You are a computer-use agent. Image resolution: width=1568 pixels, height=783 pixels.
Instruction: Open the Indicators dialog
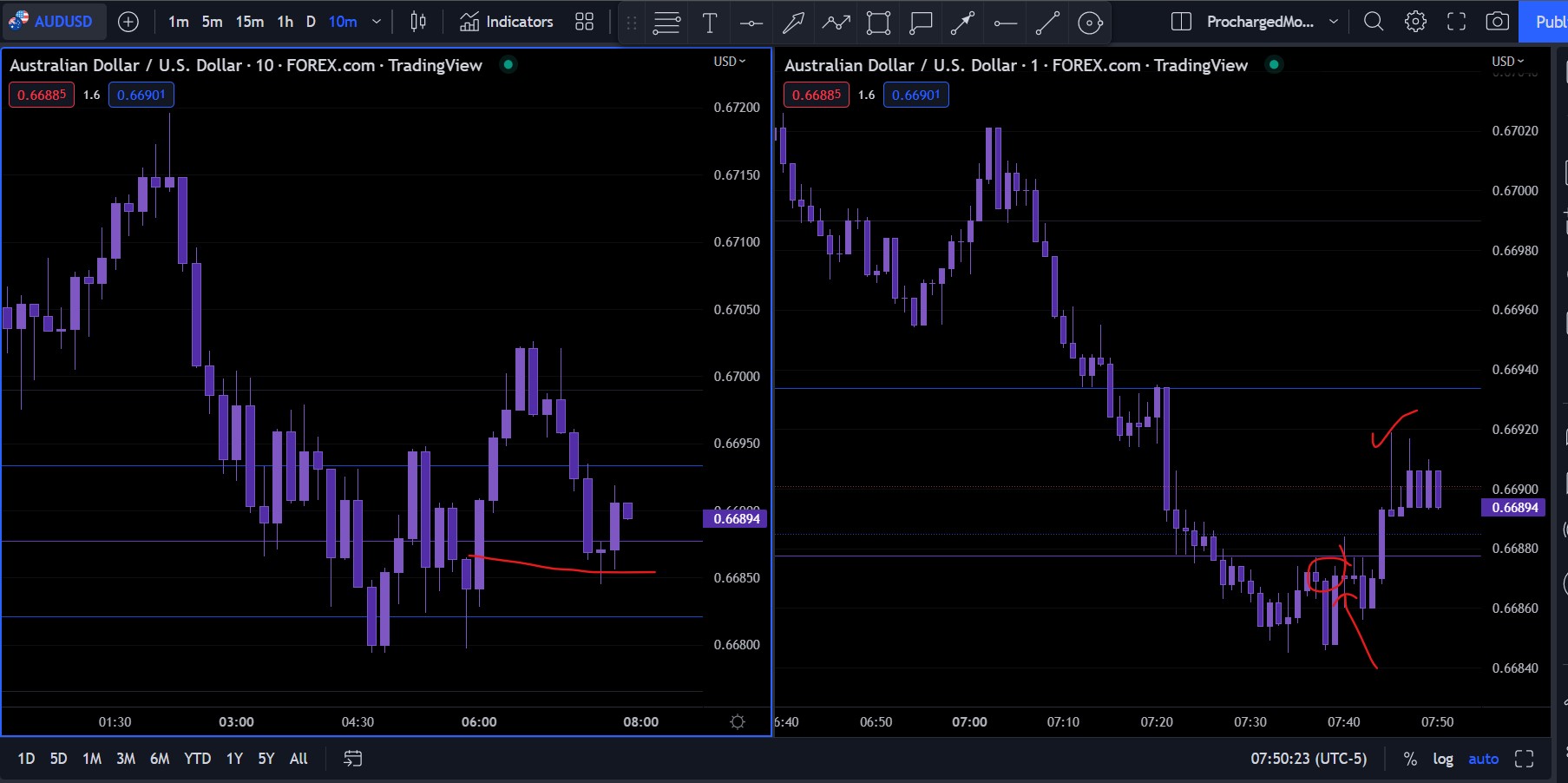507,22
